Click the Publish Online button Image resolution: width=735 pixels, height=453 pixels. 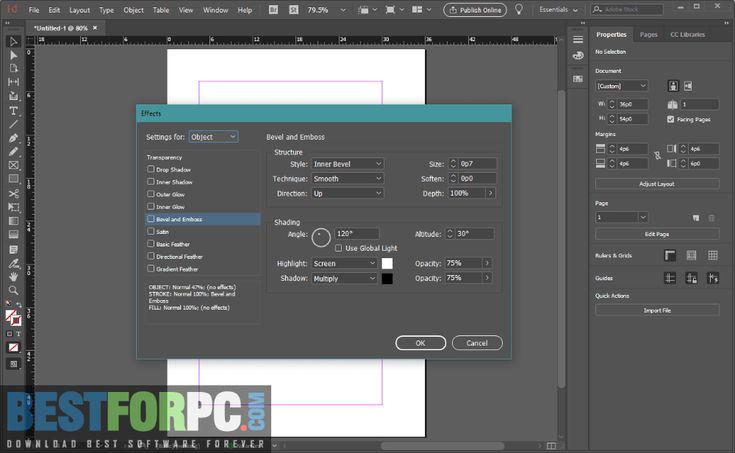pos(475,10)
